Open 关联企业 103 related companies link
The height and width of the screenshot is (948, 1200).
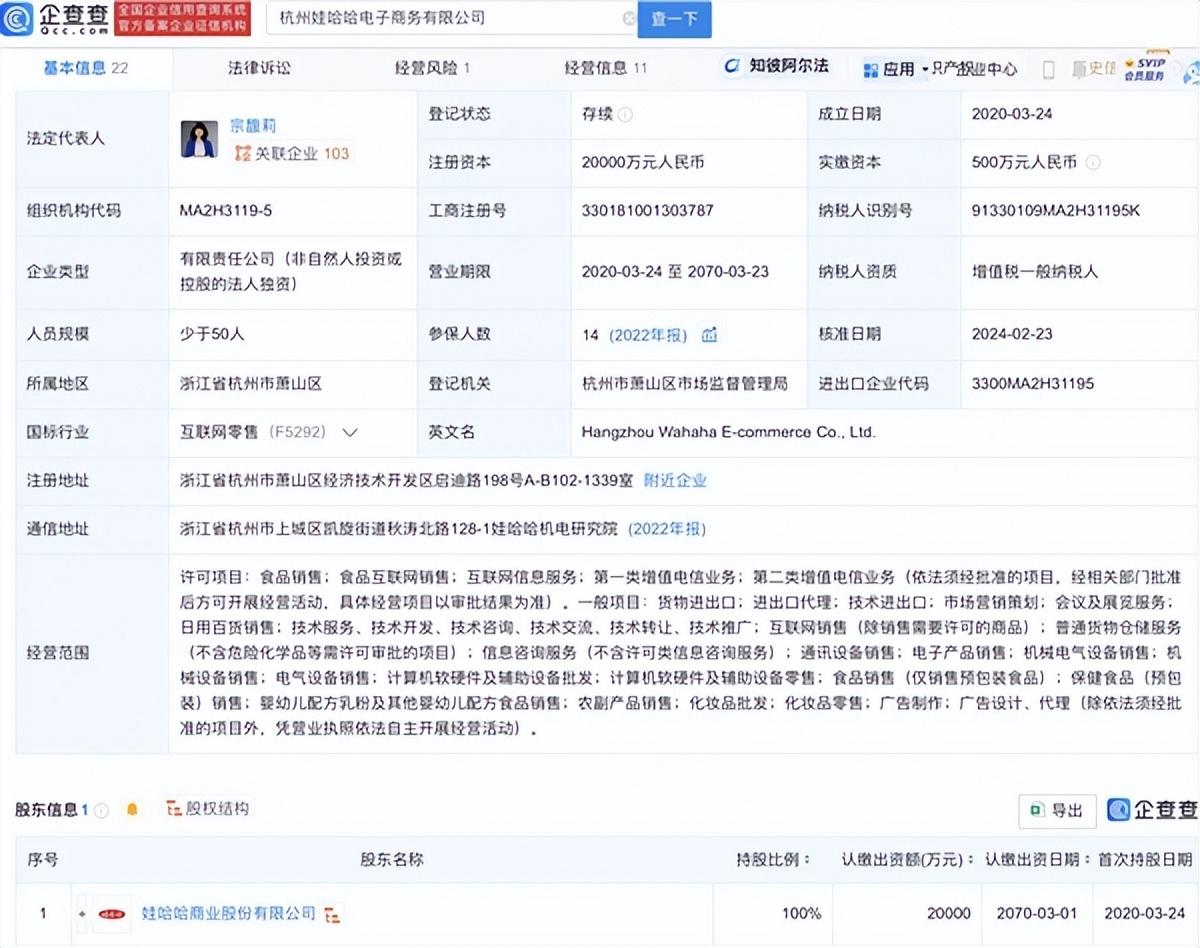tap(291, 153)
